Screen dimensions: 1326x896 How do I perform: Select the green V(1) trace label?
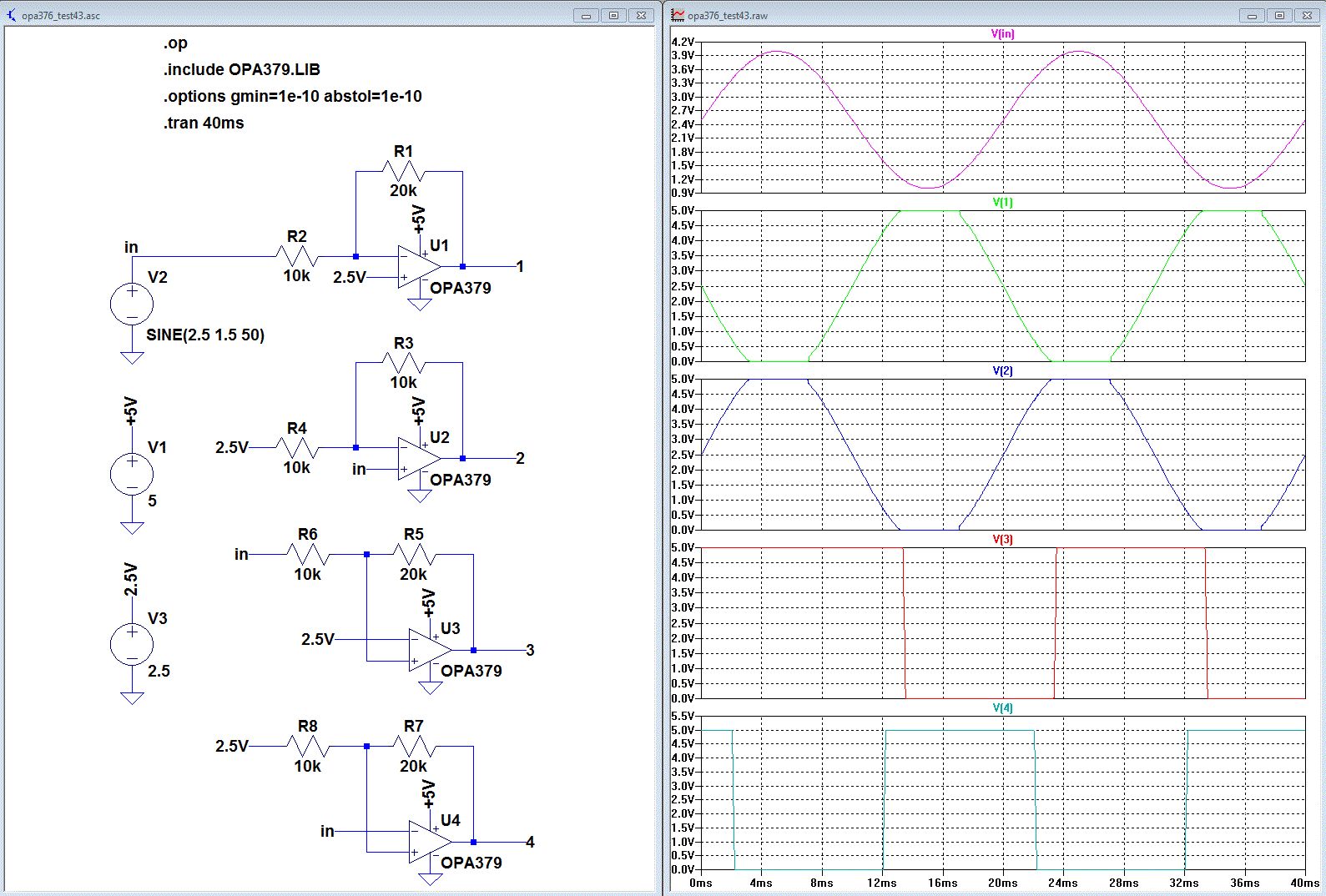coord(1002,203)
